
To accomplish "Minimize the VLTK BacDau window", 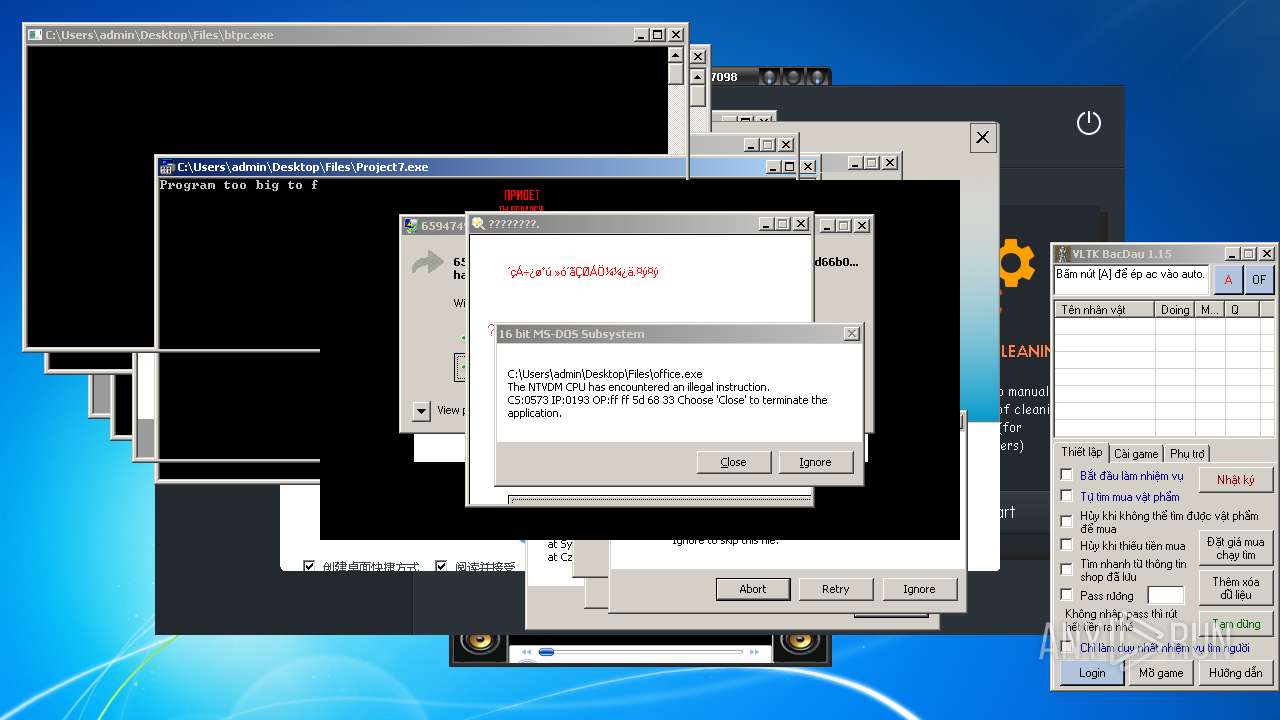I will click(1233, 254).
